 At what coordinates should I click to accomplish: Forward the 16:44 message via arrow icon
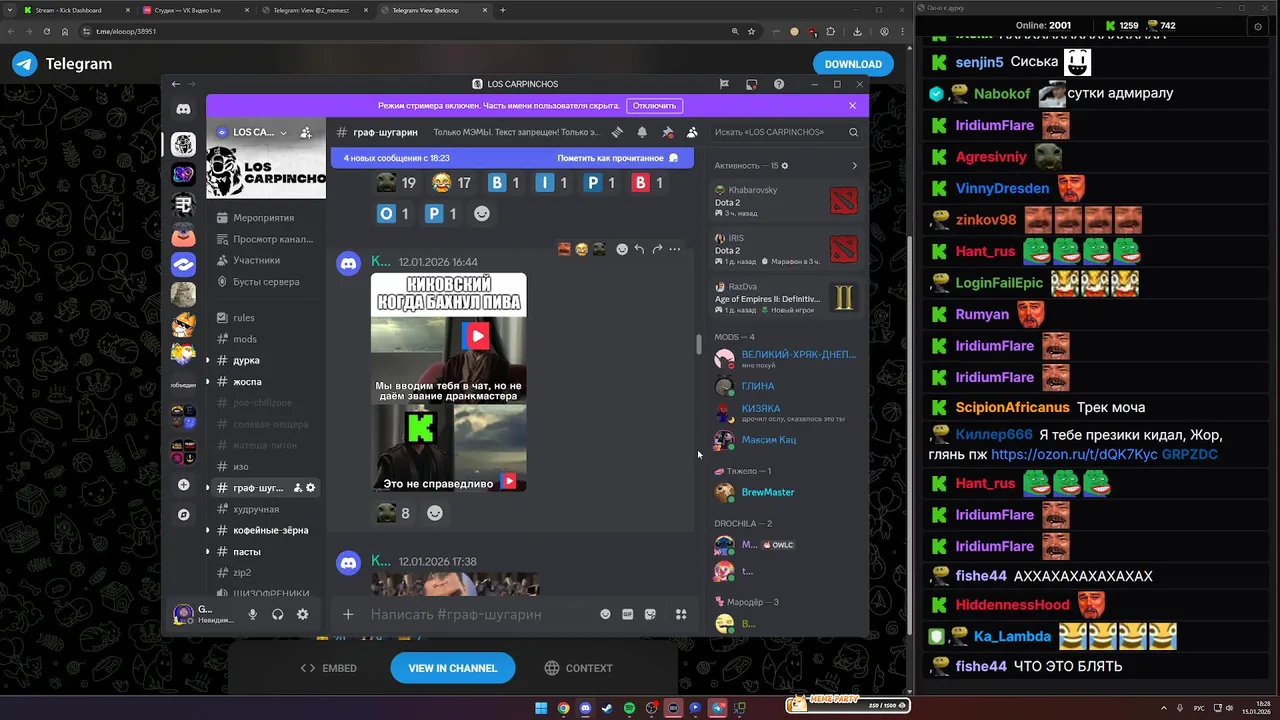click(x=657, y=249)
